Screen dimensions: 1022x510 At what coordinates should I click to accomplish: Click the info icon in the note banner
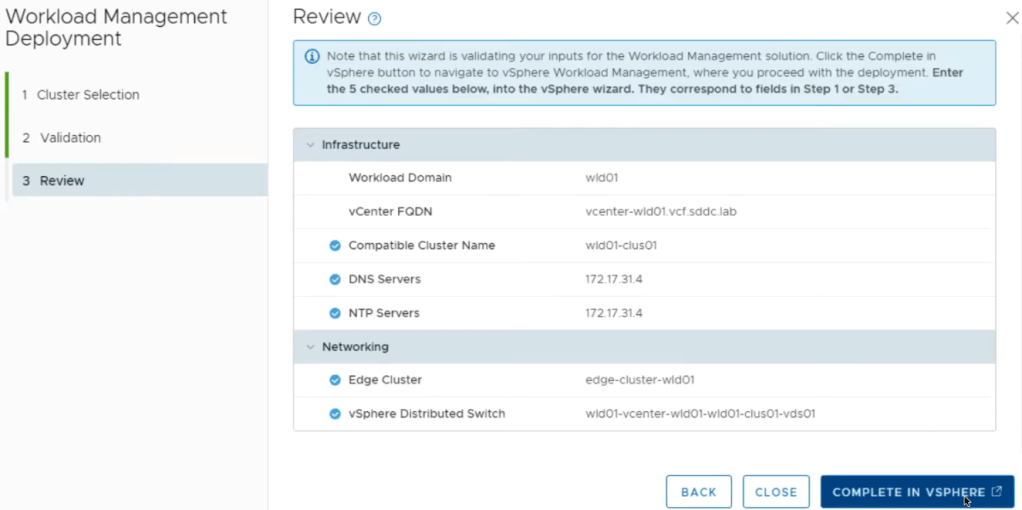(x=311, y=57)
